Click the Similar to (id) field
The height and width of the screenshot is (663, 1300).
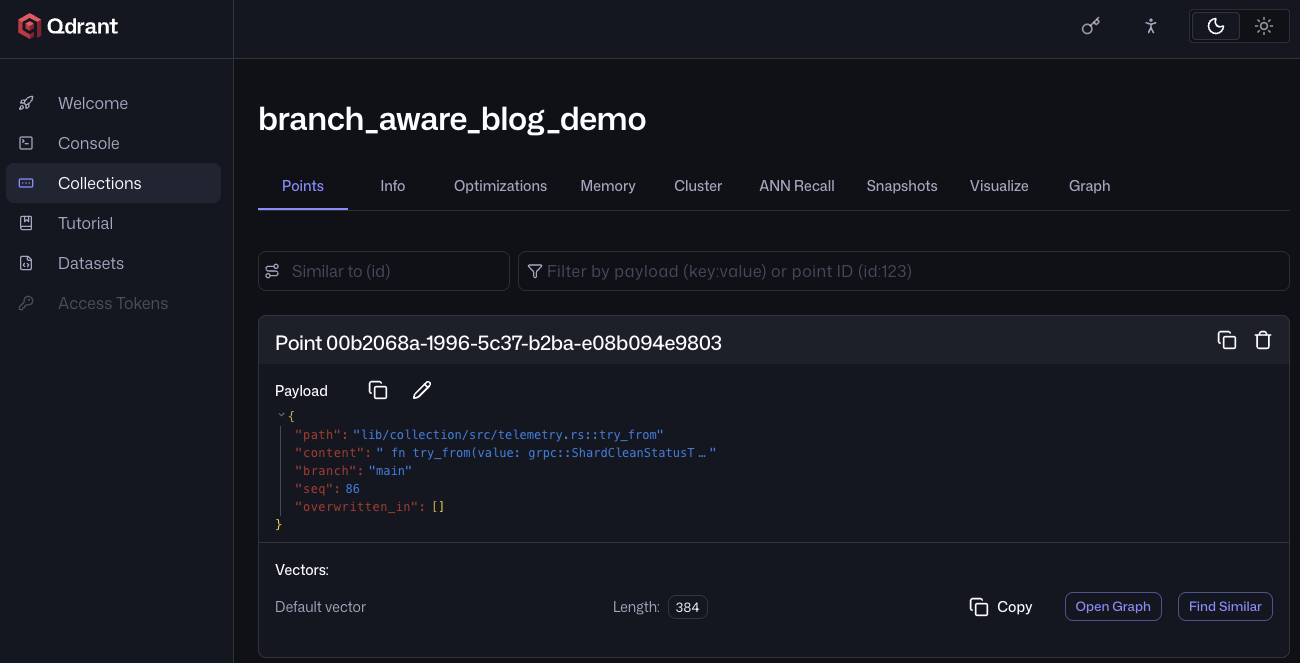(384, 271)
